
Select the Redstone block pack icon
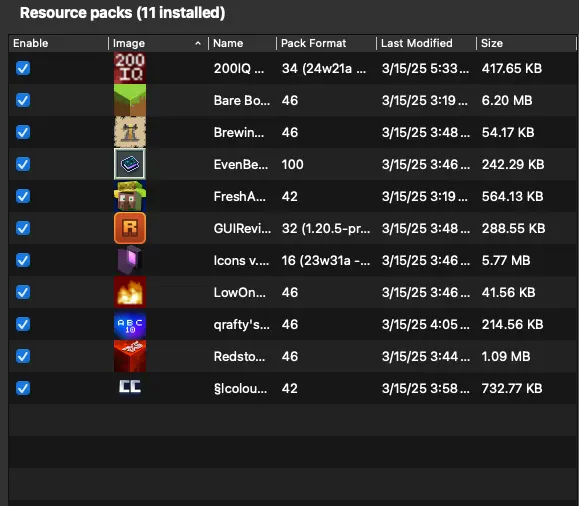(130, 356)
